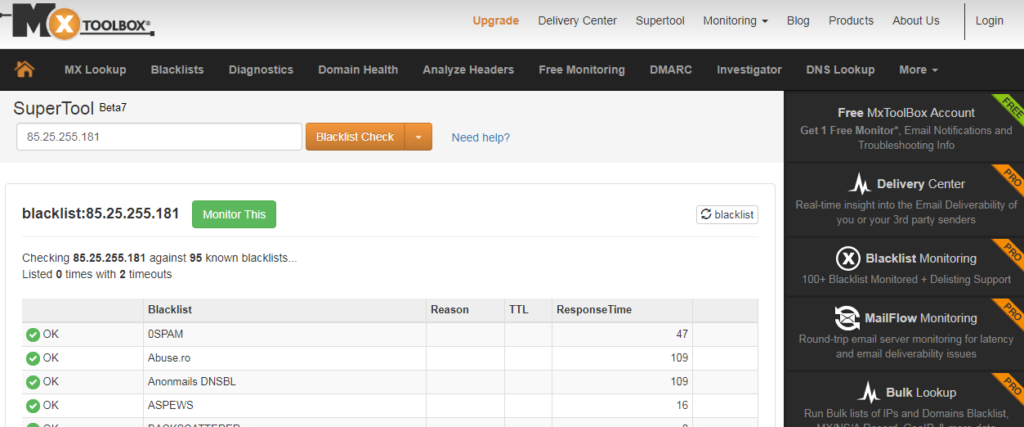The height and width of the screenshot is (427, 1024).
Task: Click the Monitor This button
Action: pos(234,214)
